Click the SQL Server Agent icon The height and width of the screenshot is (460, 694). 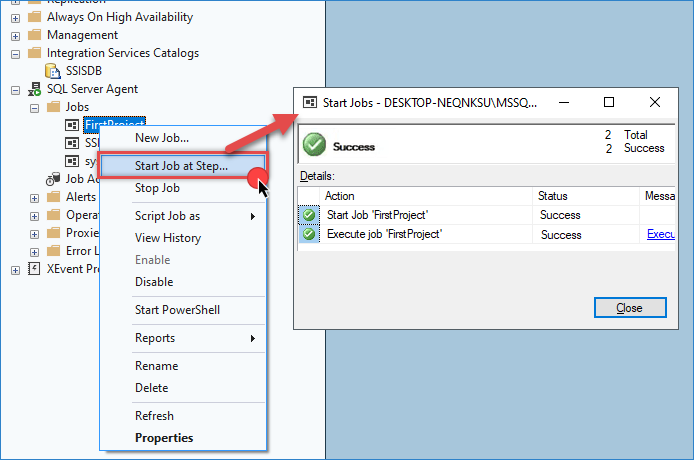coord(35,89)
